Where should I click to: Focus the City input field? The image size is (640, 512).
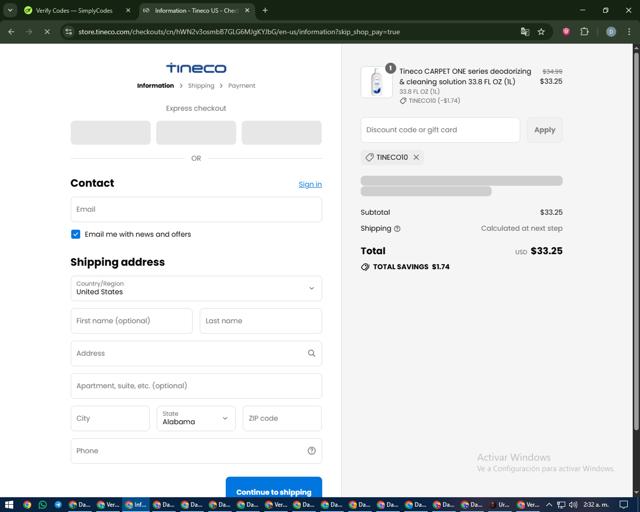(x=110, y=418)
